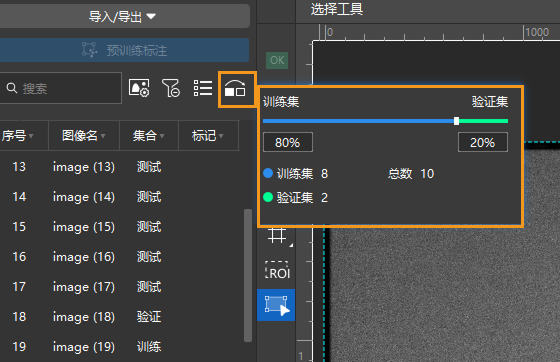Click 验证 set cell of row 18
This screenshot has width=560, height=362.
point(149,317)
